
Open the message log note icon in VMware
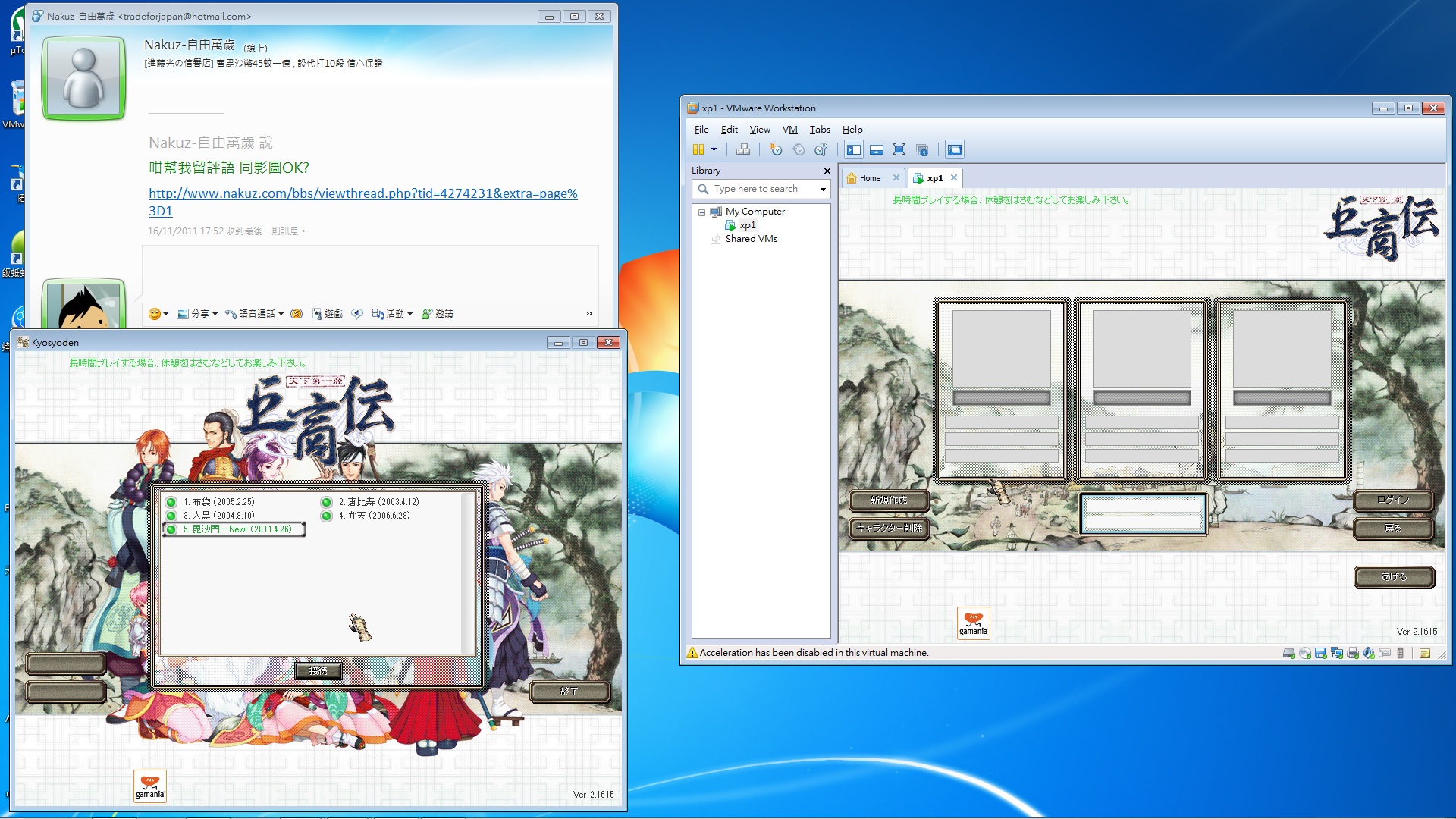tap(1425, 653)
